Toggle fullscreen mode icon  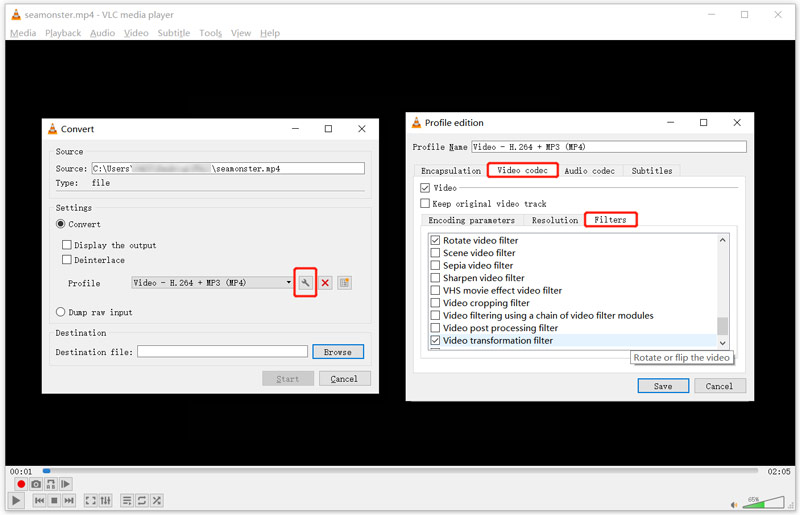[90, 501]
